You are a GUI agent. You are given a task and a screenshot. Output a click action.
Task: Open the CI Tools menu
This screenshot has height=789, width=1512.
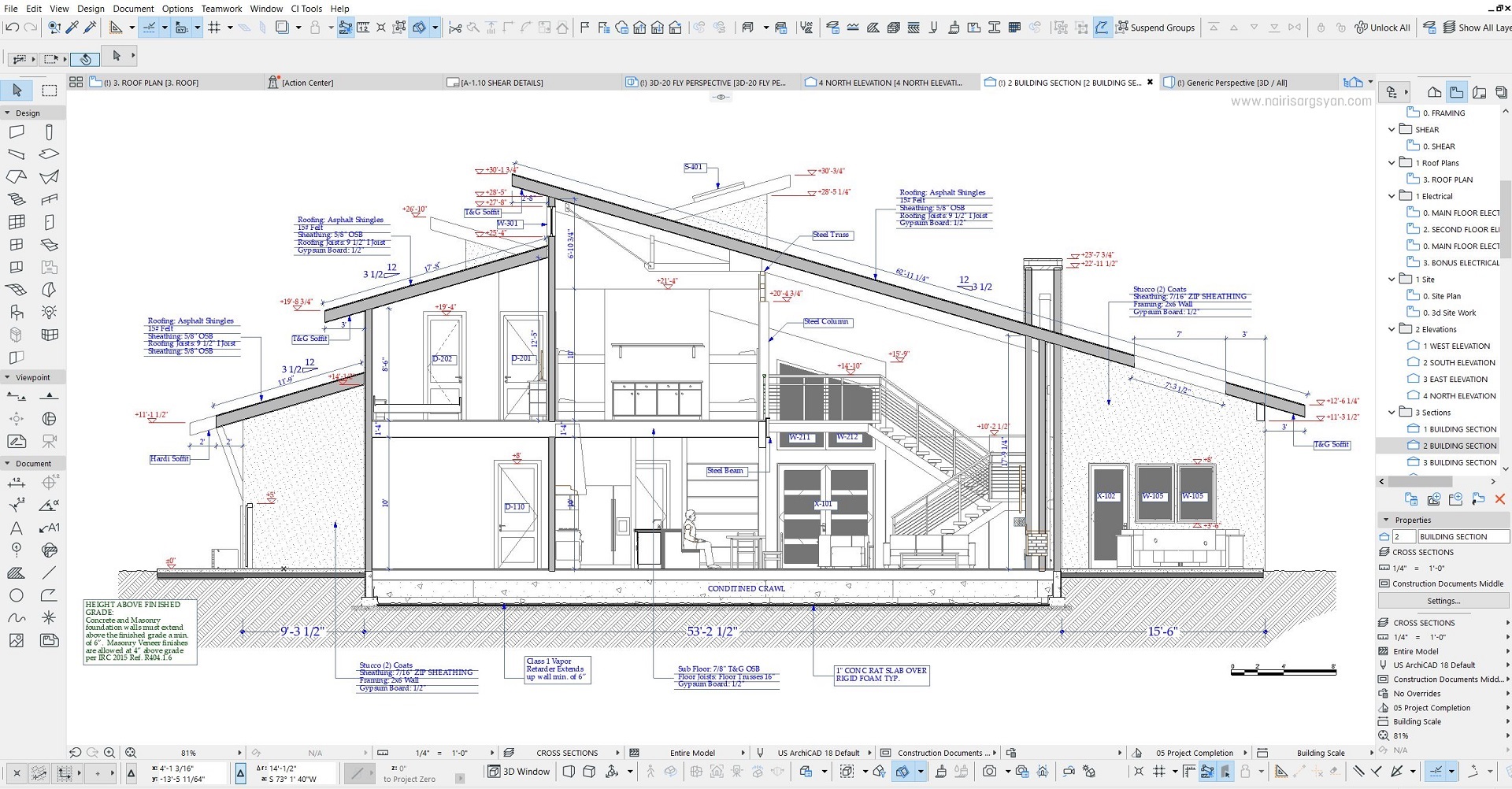(x=306, y=9)
